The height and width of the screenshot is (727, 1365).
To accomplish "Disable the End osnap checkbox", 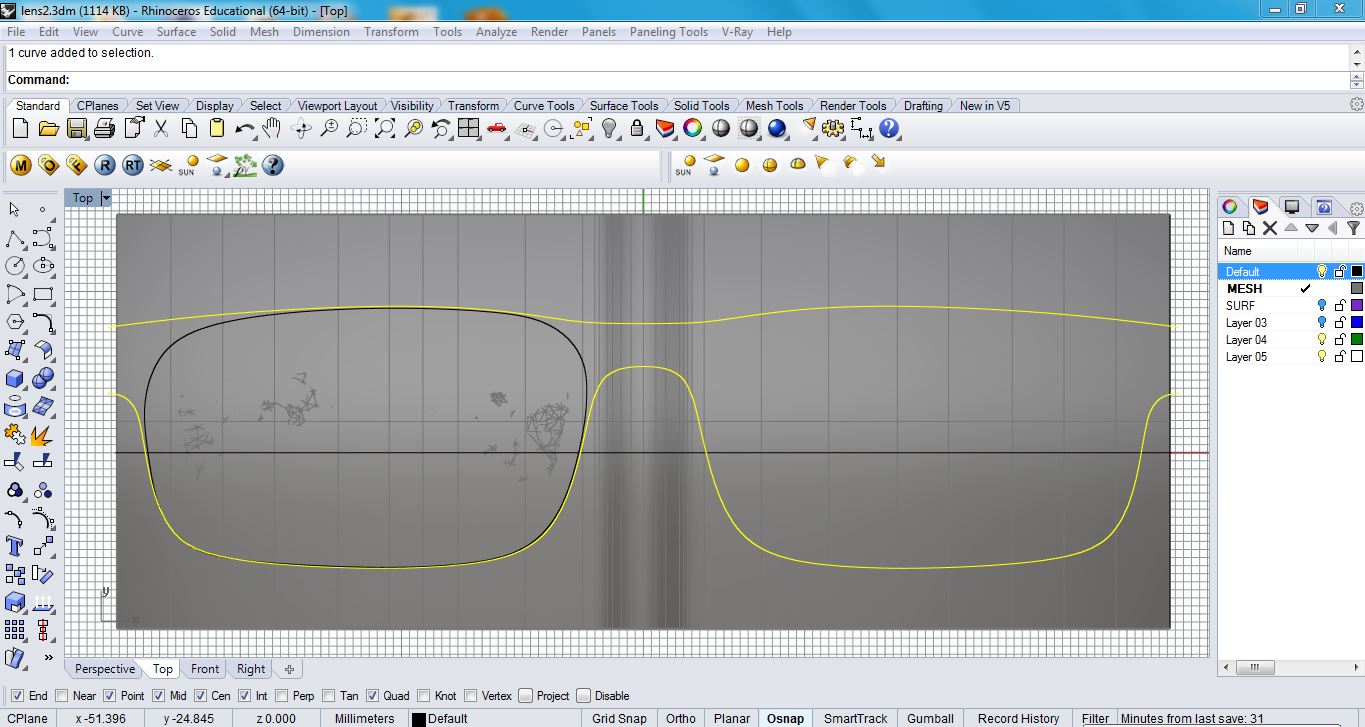I will point(17,695).
